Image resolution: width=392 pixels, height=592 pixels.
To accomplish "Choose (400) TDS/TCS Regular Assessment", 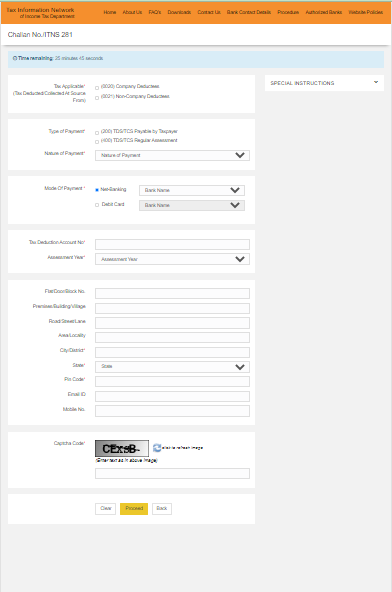I will (x=97, y=142).
